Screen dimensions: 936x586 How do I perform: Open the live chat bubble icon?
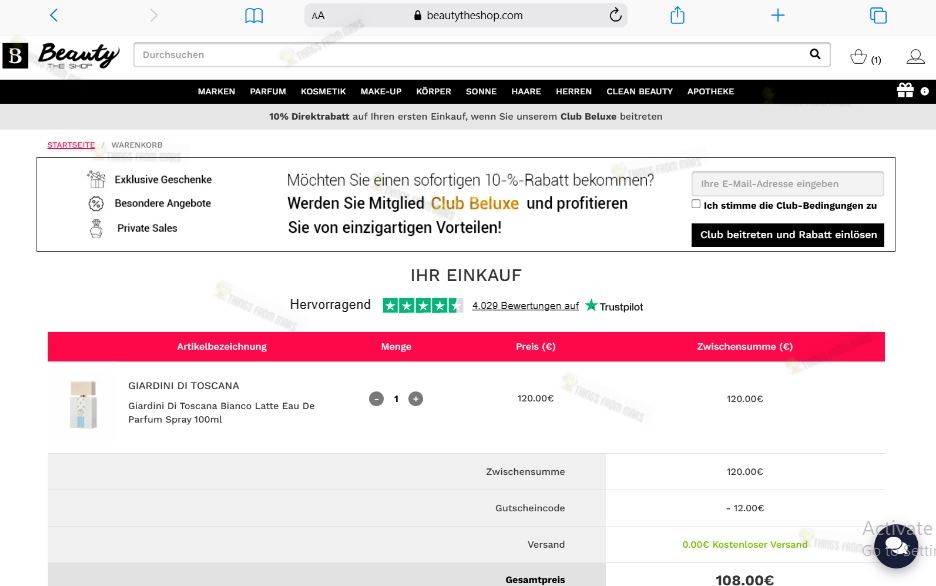point(895,545)
